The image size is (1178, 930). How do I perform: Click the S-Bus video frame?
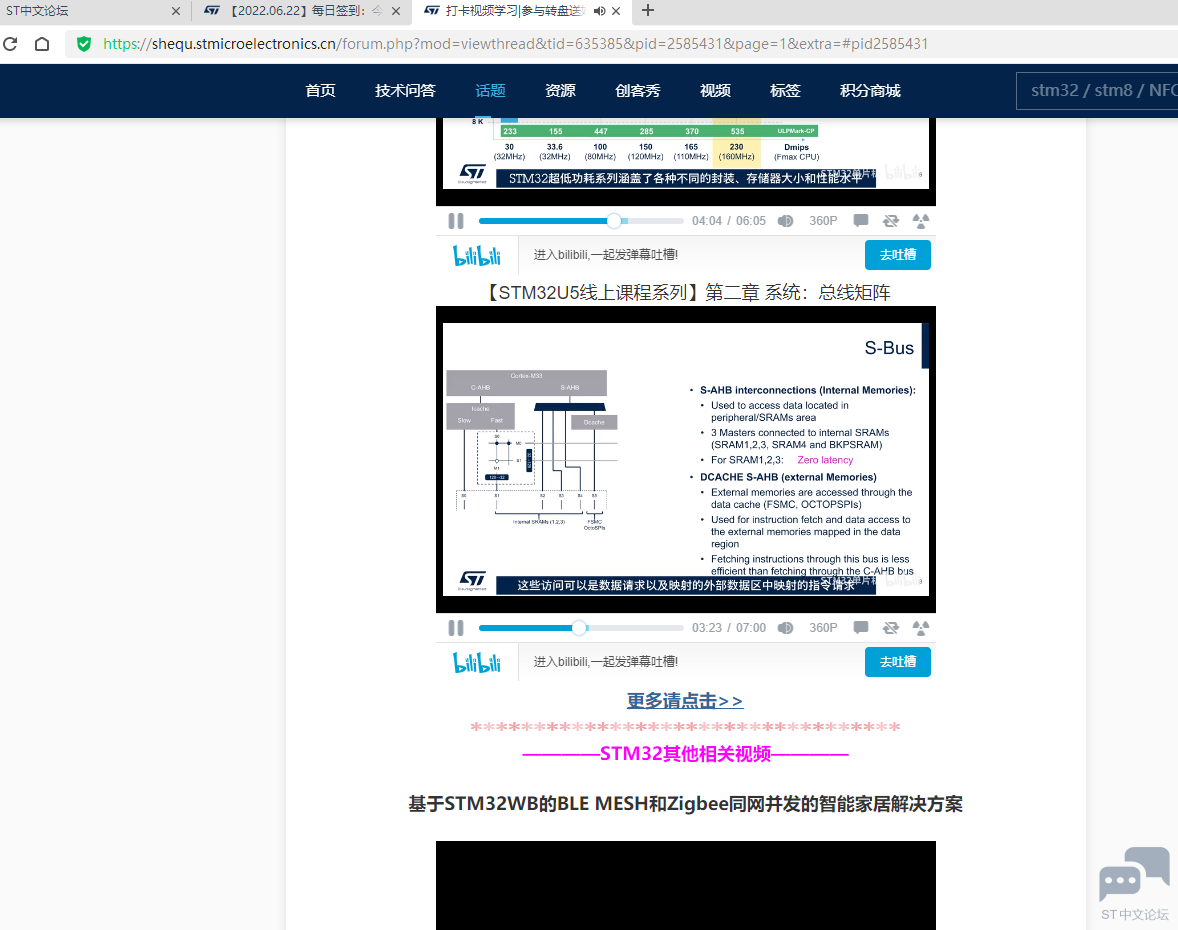(x=685, y=459)
